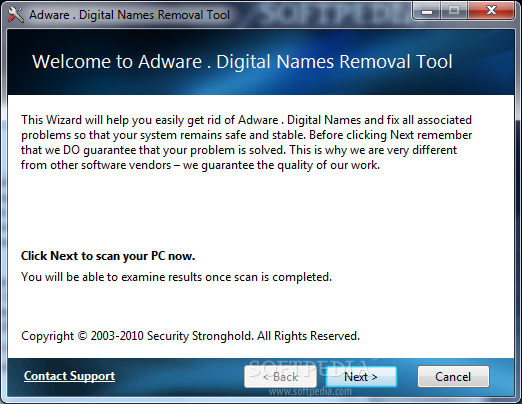Click the 'Welcome to Adware . Digital Names Removal Tool' heading
The width and height of the screenshot is (522, 404).
pyautogui.click(x=242, y=62)
